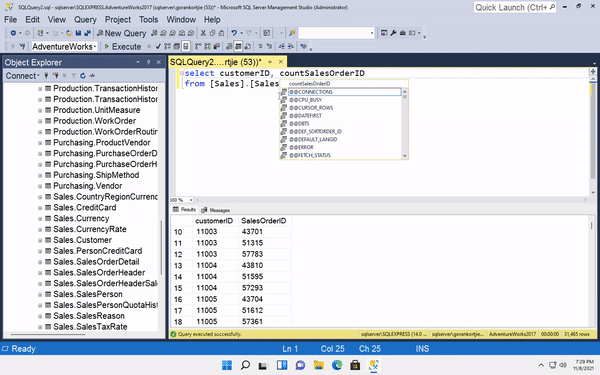Click the New Query button
Image resolution: width=600 pixels, height=375 pixels.
tap(122, 33)
